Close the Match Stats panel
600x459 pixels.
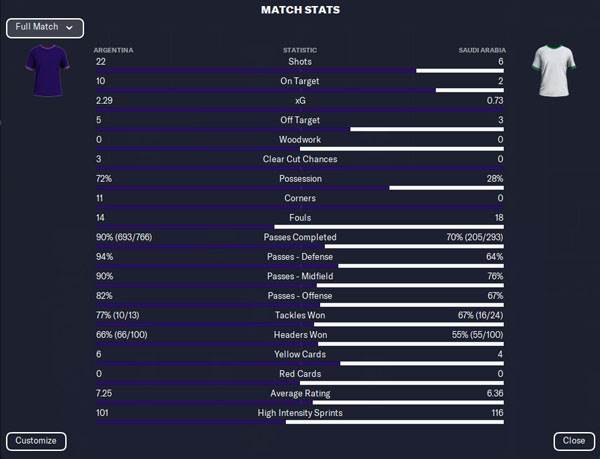574,440
